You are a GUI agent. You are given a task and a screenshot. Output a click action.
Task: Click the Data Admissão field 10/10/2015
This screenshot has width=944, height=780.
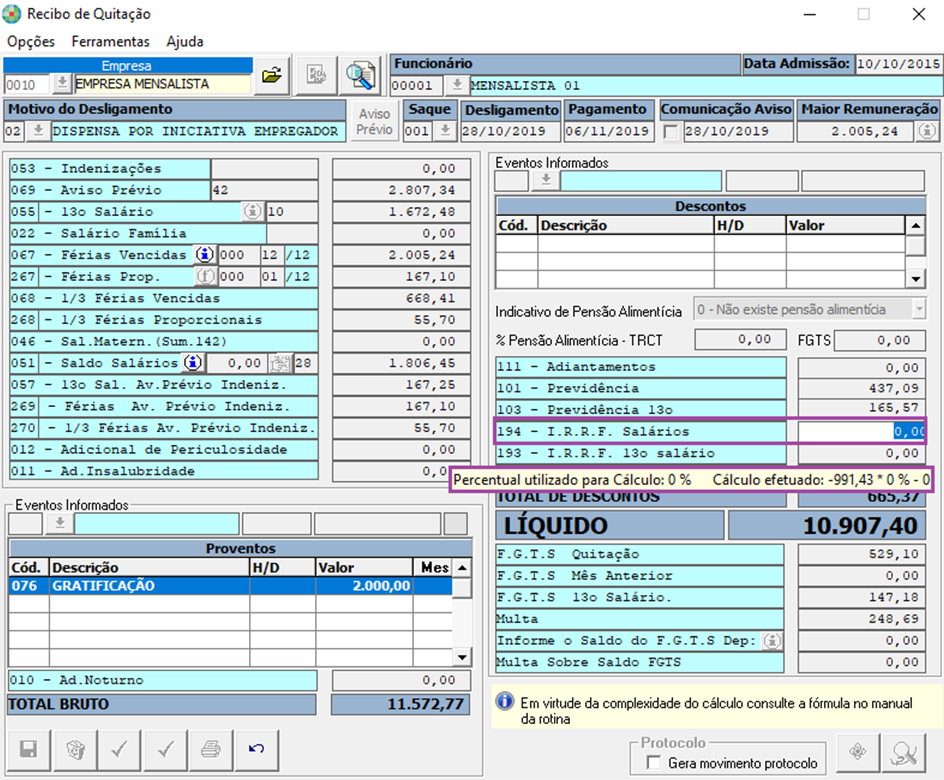tap(898, 64)
